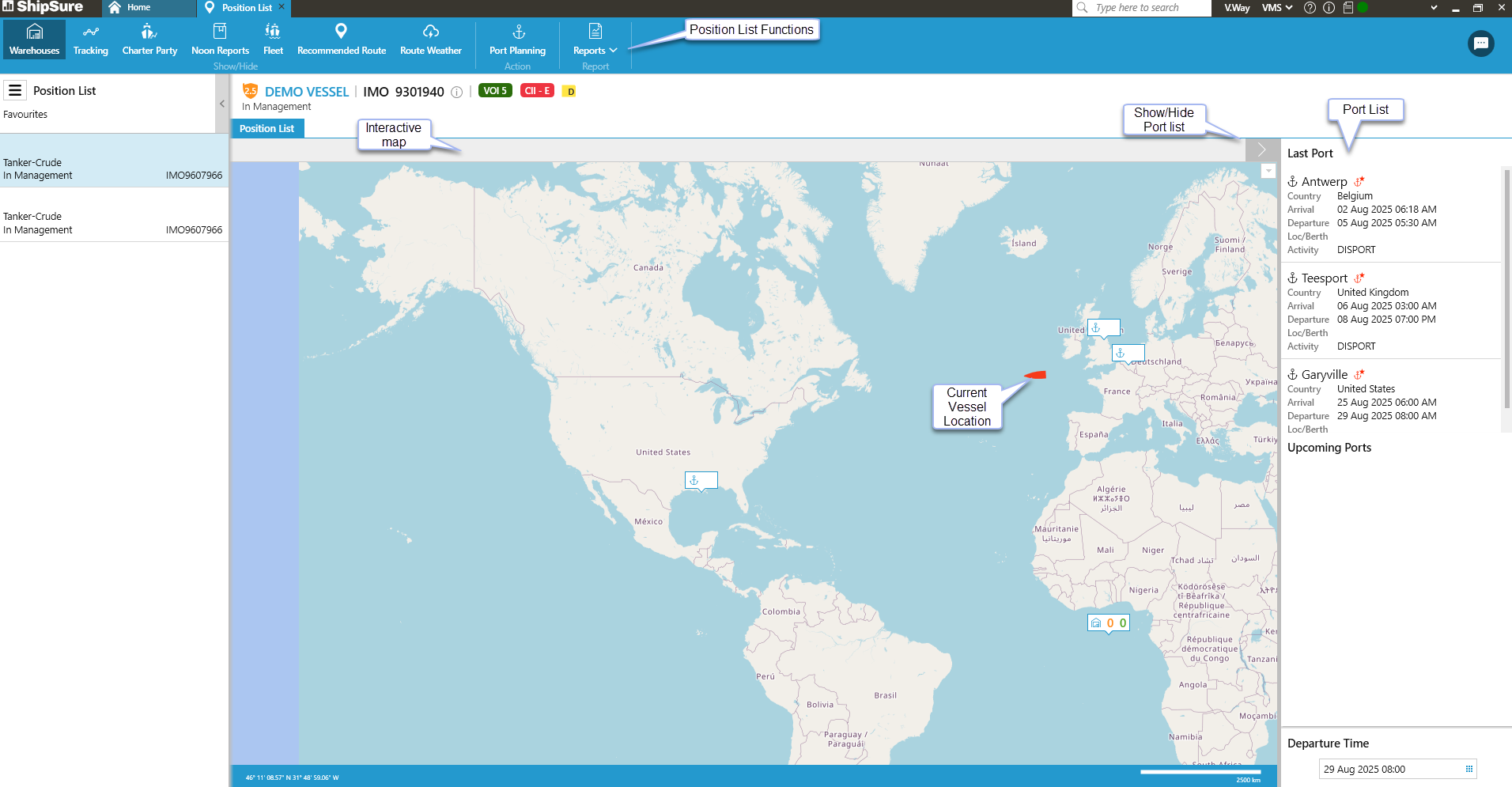Image resolution: width=1512 pixels, height=787 pixels.
Task: Open the VMS dropdown in title bar
Action: pos(1276,8)
